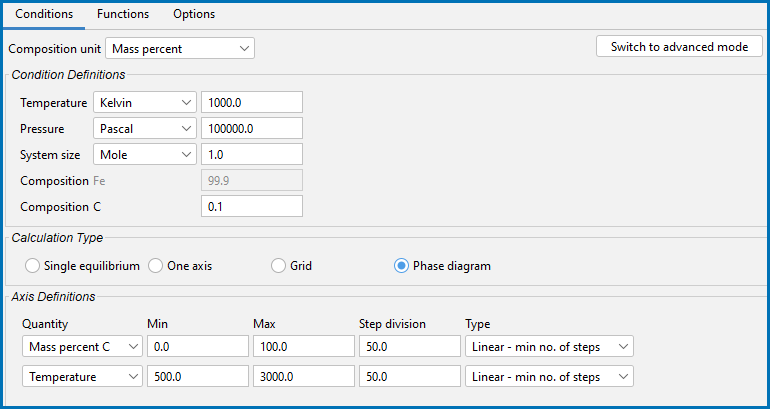
Task: Select the Phase diagram radio button
Action: 401,266
